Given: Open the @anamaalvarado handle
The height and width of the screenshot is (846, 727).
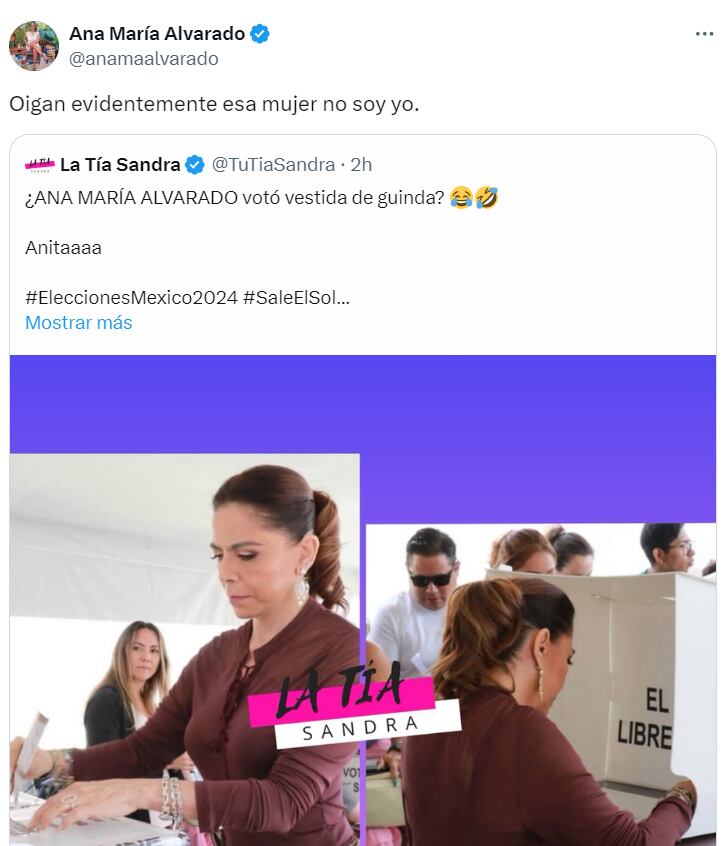Looking at the screenshot, I should coord(144,58).
